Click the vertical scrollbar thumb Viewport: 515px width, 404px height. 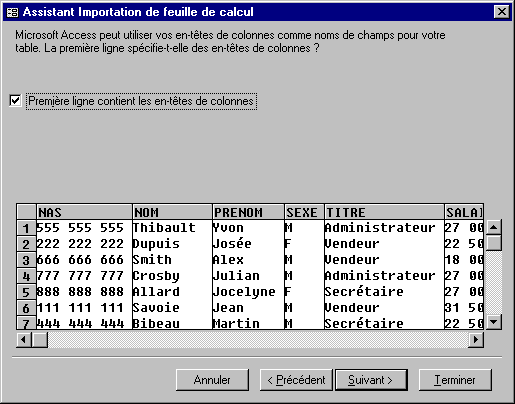coord(494,243)
